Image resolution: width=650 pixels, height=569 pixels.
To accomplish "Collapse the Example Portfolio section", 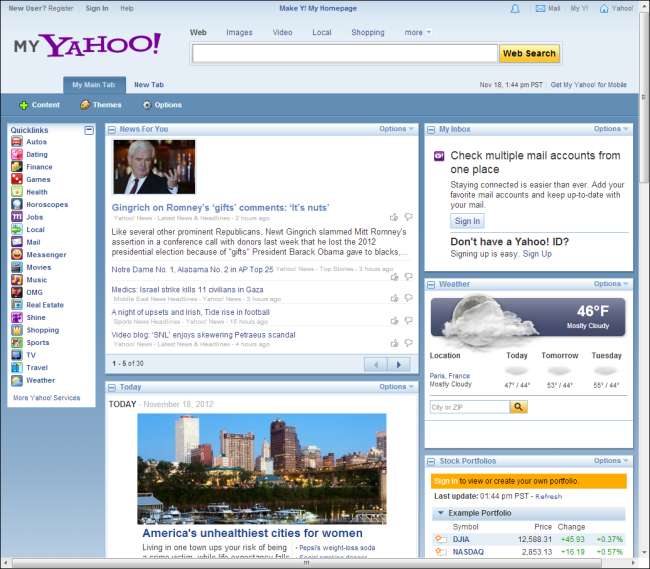I will point(440,513).
